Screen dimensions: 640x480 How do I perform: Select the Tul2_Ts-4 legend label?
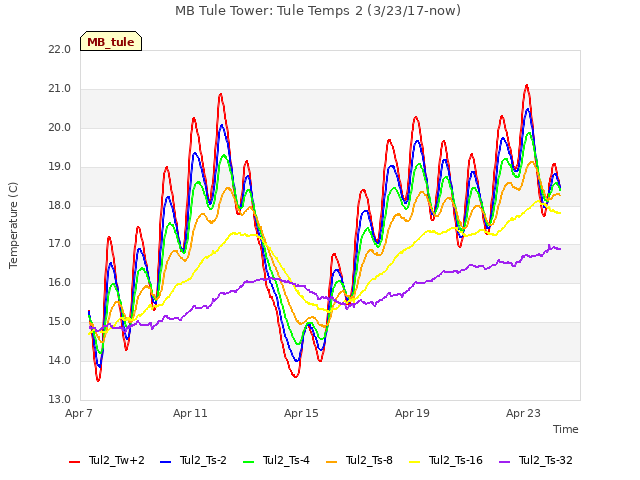pos(287,460)
